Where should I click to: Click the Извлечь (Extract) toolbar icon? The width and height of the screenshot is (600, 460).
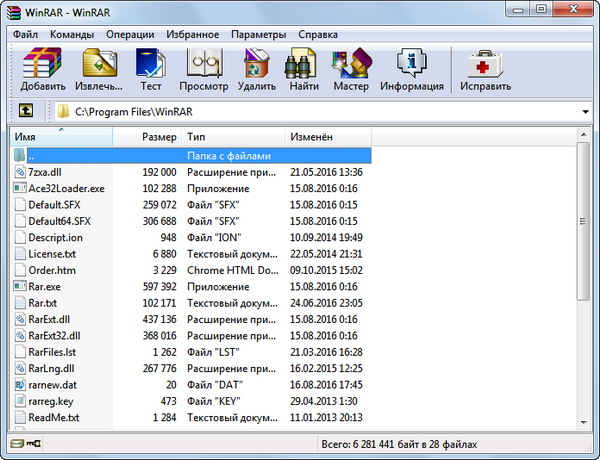(x=99, y=68)
